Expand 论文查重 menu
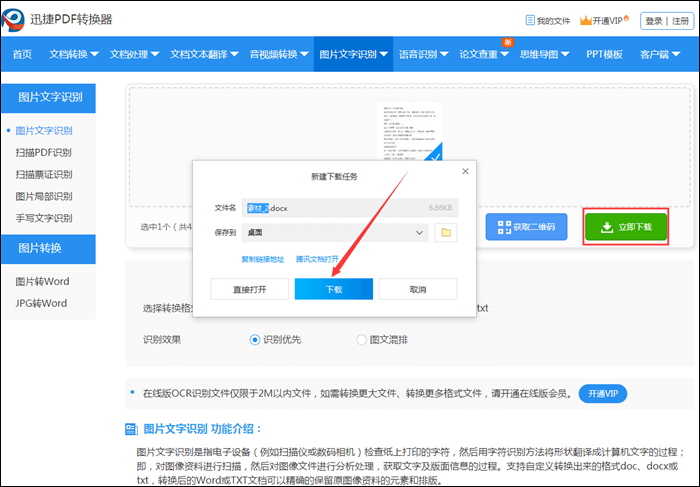Viewport: 700px width, 487px height. pos(484,54)
